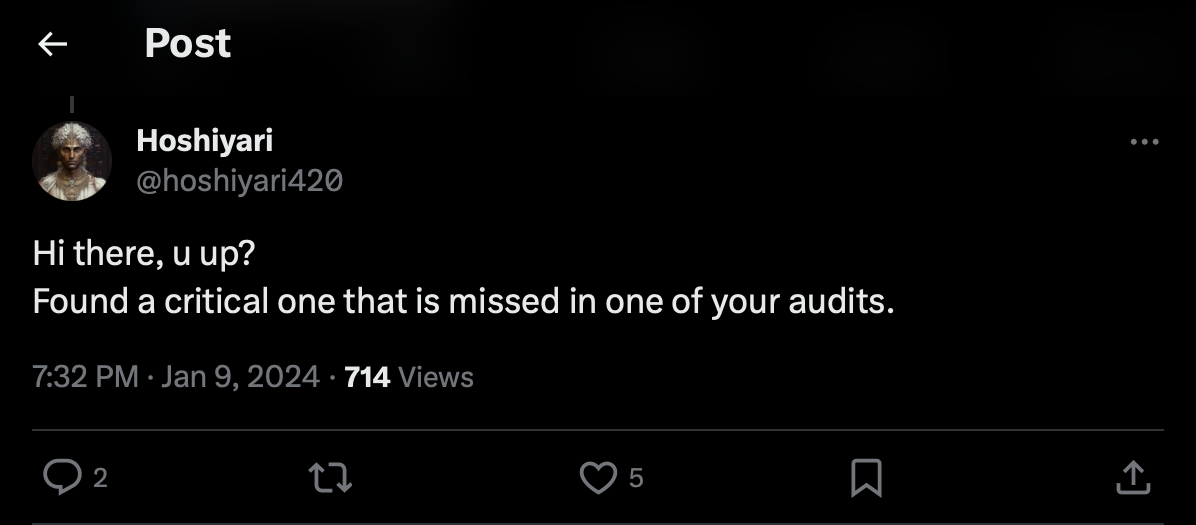The width and height of the screenshot is (1196, 525).
Task: Click the Jan 9, 2024 date
Action: coord(240,377)
